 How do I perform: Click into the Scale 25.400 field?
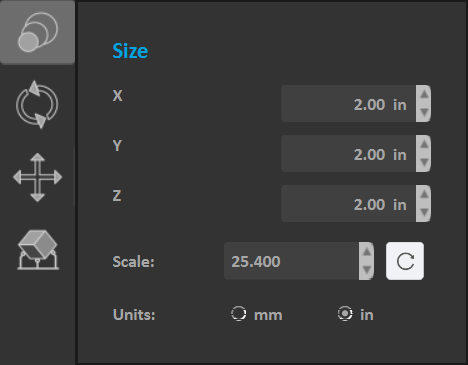(291, 261)
